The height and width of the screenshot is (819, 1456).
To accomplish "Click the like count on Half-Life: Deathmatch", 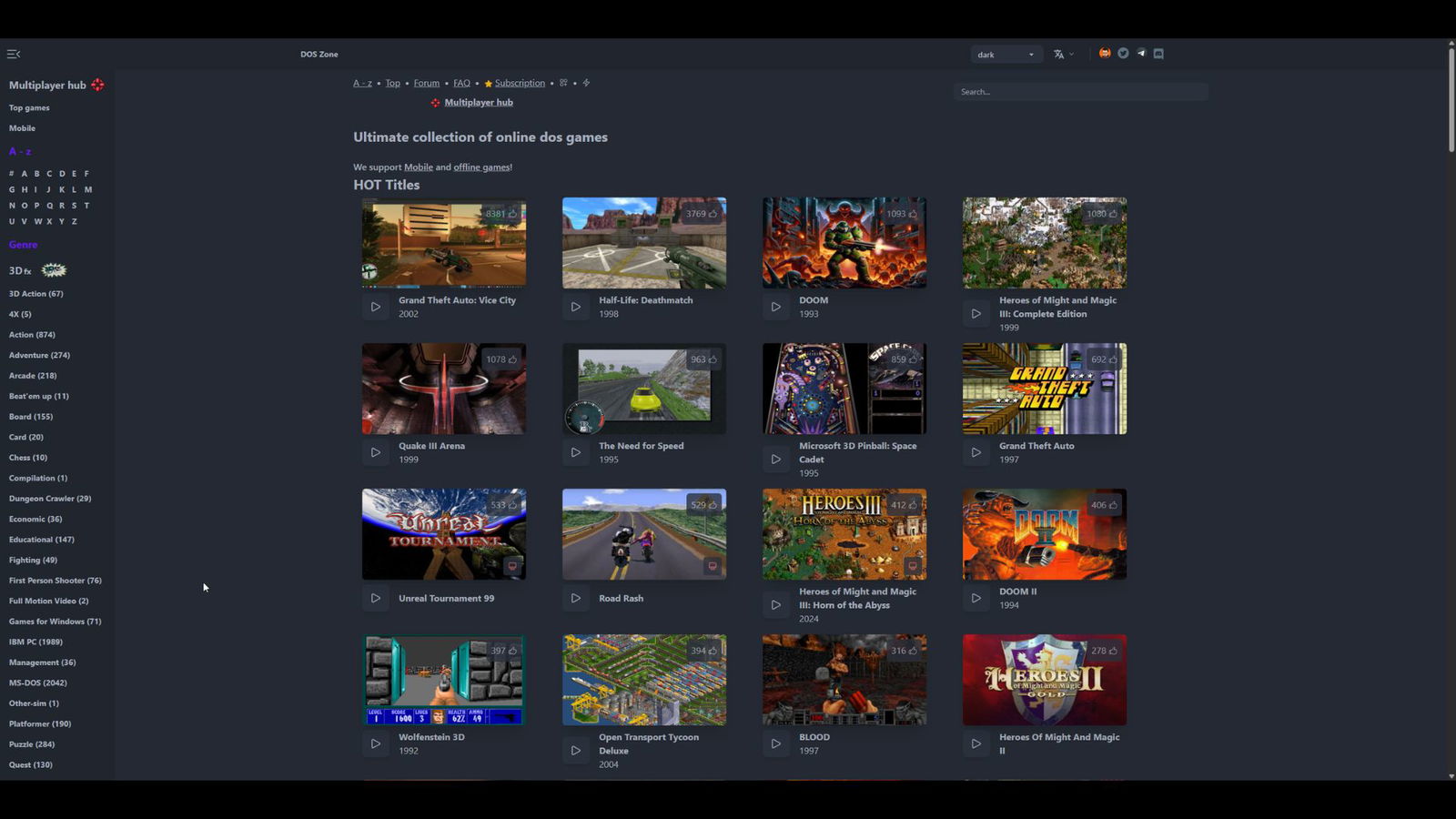I will tap(701, 214).
